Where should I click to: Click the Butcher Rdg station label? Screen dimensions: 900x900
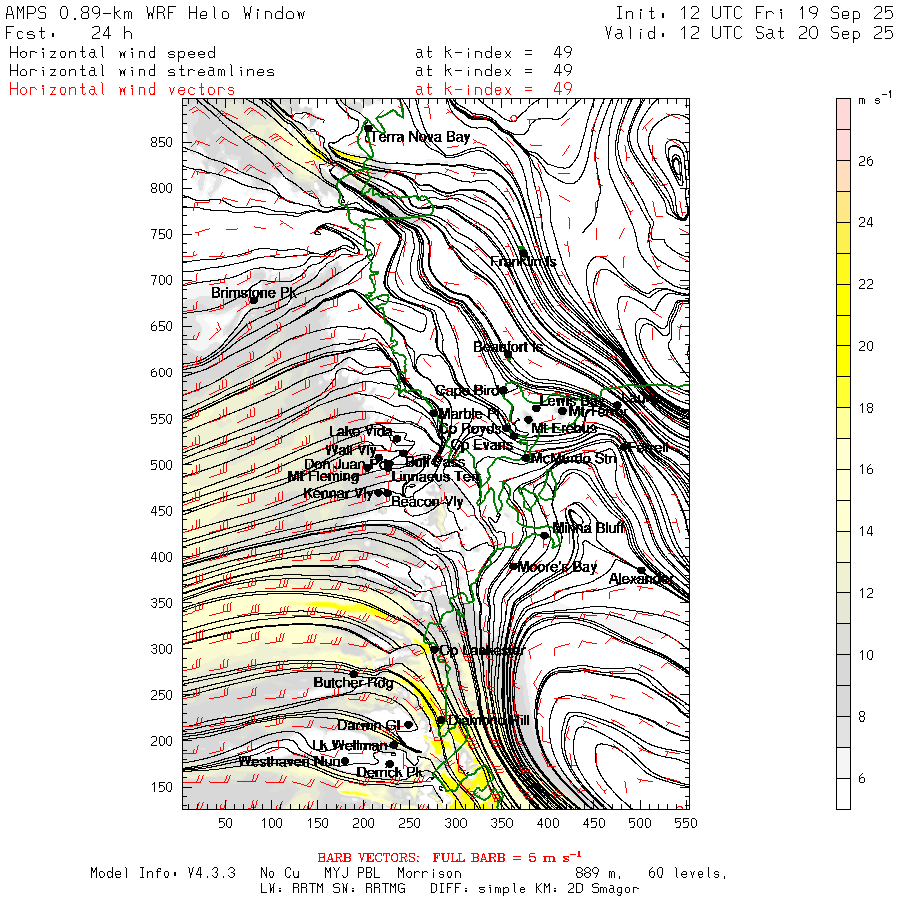354,682
